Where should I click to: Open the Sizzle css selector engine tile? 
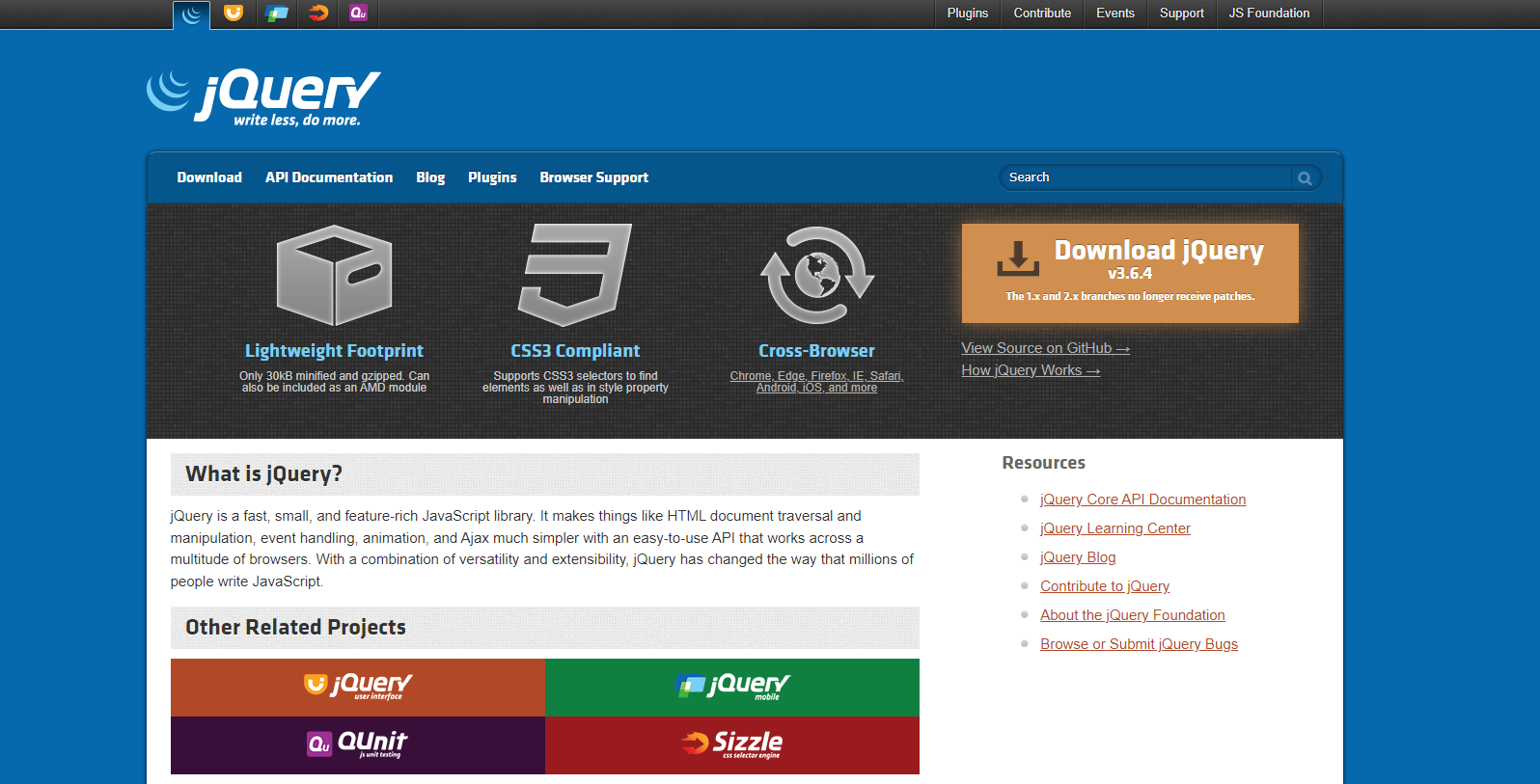click(732, 745)
